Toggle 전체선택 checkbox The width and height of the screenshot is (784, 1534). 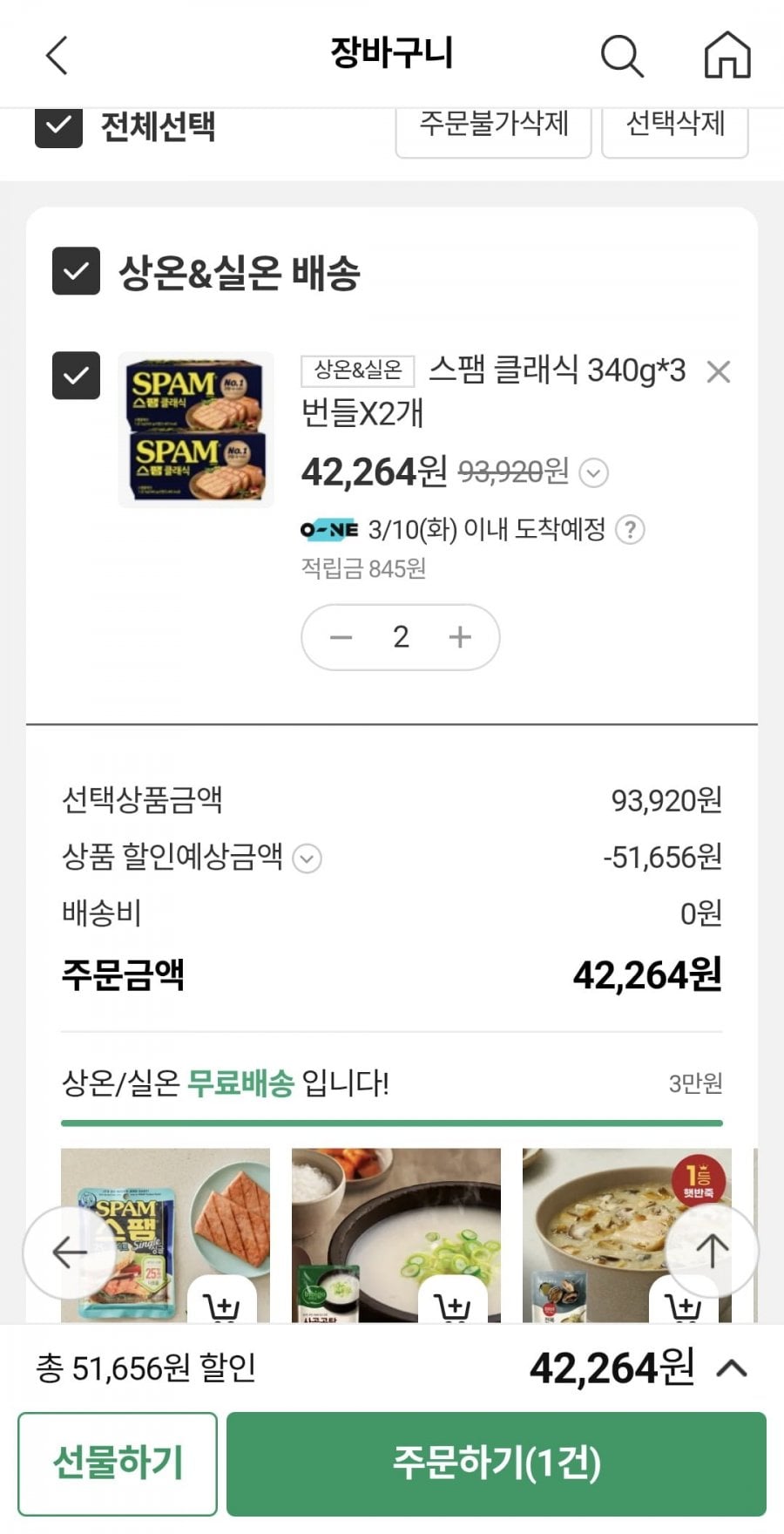(58, 127)
